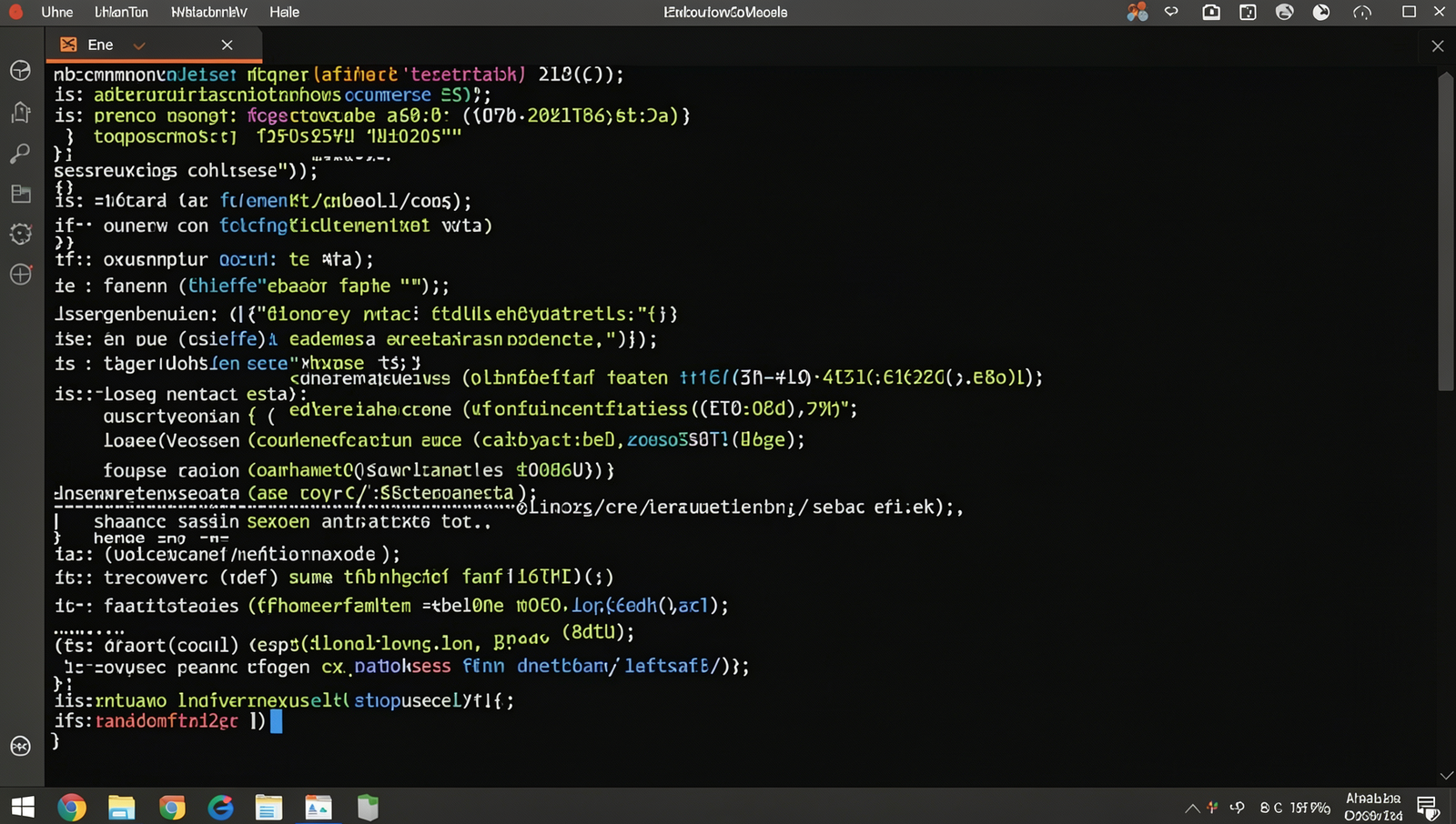Expand the chevron dropdown on Ene tab
Image resolution: width=1456 pixels, height=824 pixels.
139,45
